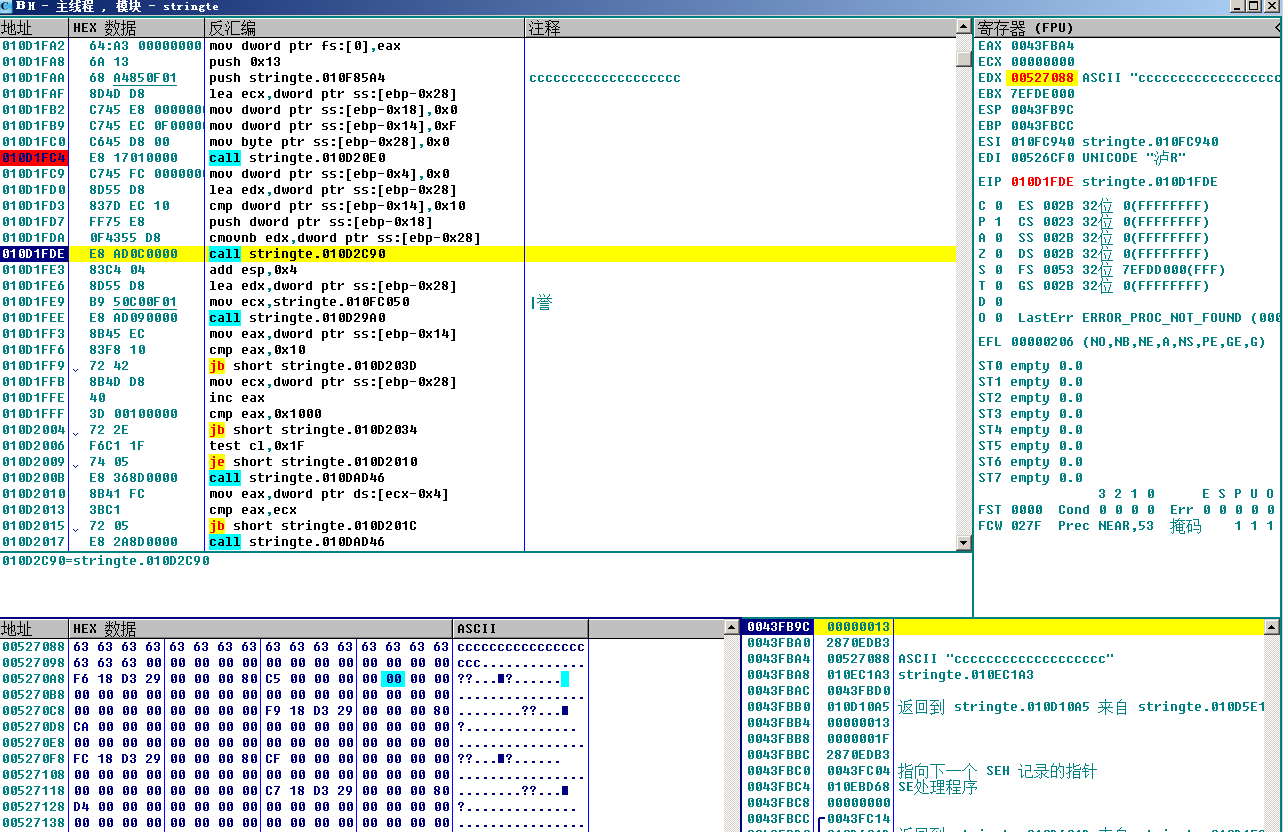This screenshot has width=1283, height=832.
Task: Select the jb short stringte.010D203D instruction
Action: point(313,366)
